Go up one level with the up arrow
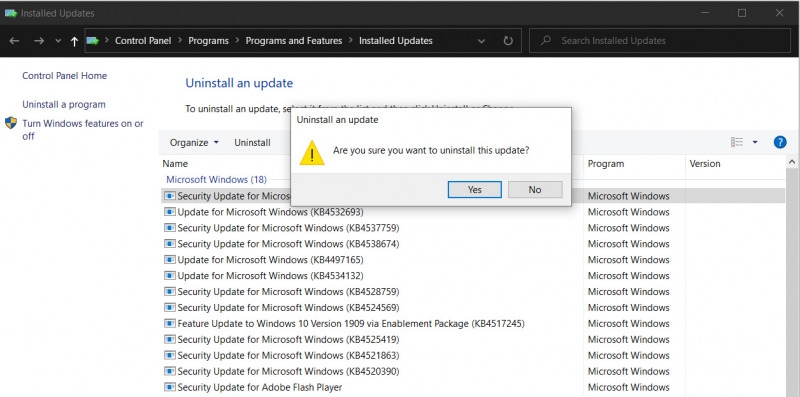Image resolution: width=800 pixels, height=397 pixels. pos(74,41)
